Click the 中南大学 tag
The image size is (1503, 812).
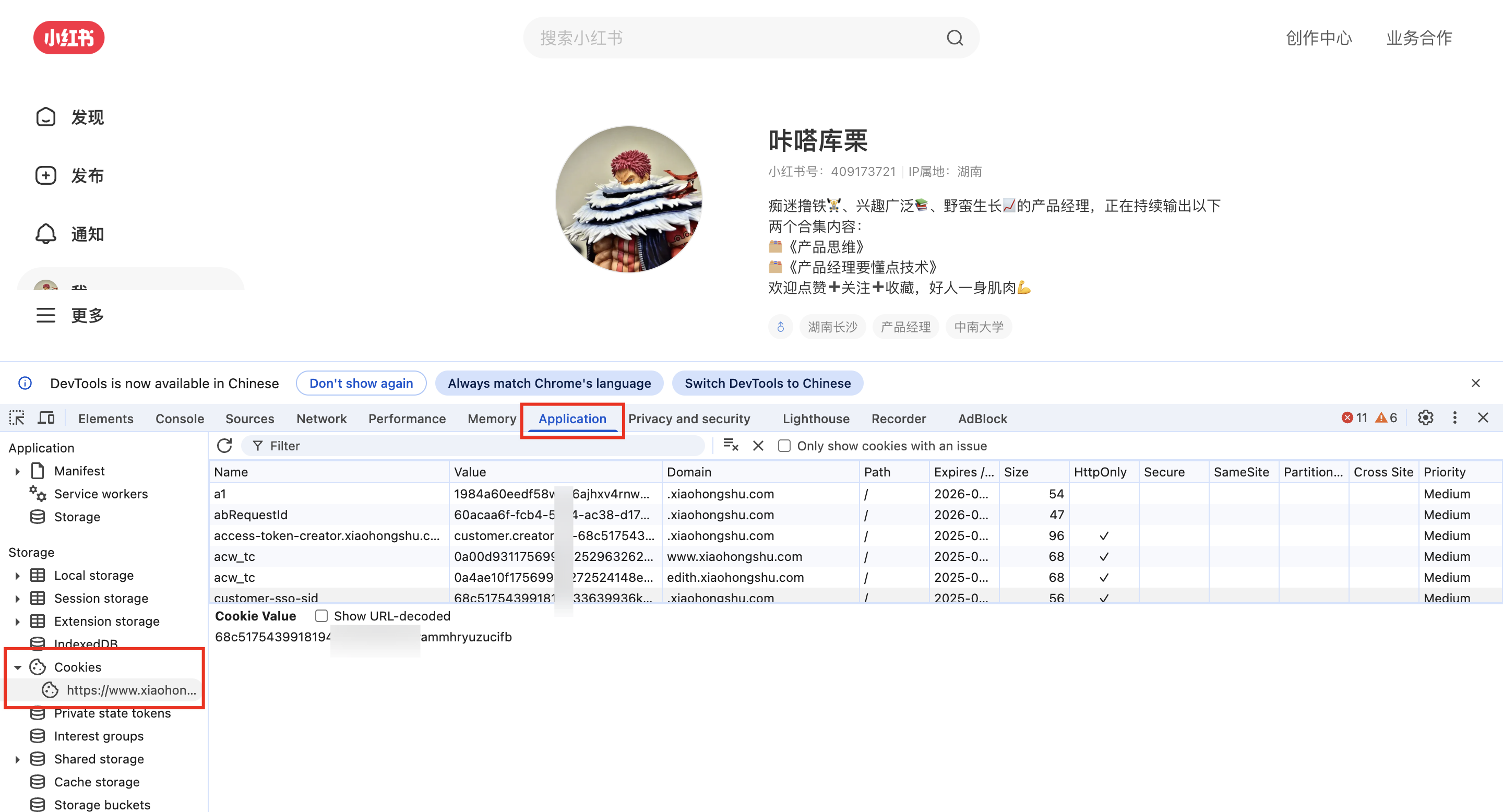click(979, 327)
